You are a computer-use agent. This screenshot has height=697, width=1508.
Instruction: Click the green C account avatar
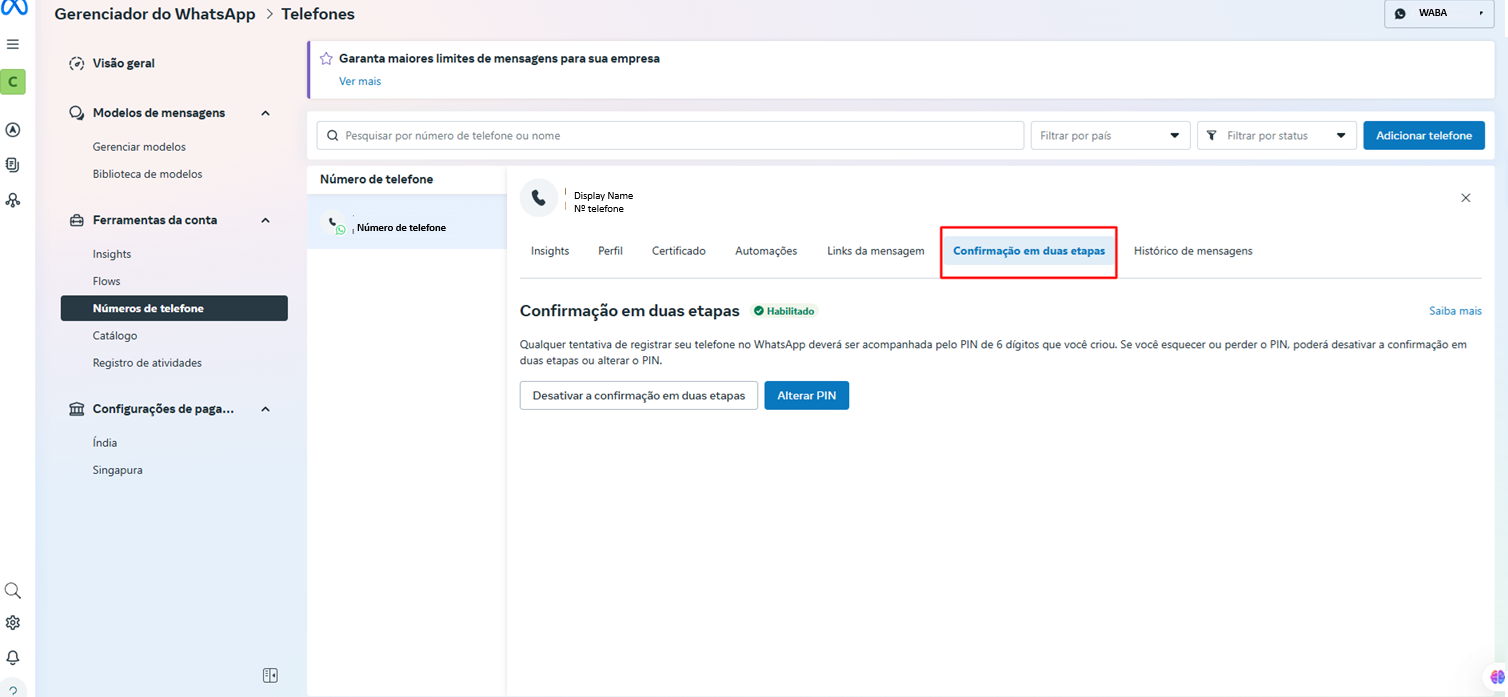pyautogui.click(x=13, y=82)
